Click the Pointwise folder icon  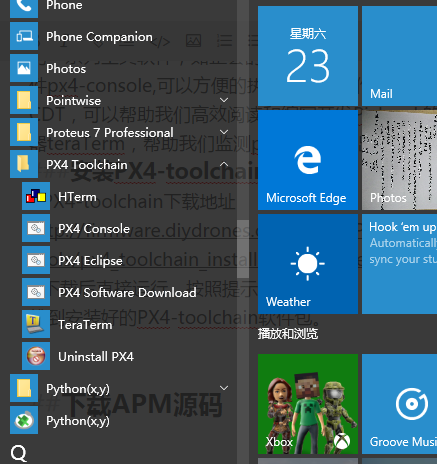click(24, 100)
